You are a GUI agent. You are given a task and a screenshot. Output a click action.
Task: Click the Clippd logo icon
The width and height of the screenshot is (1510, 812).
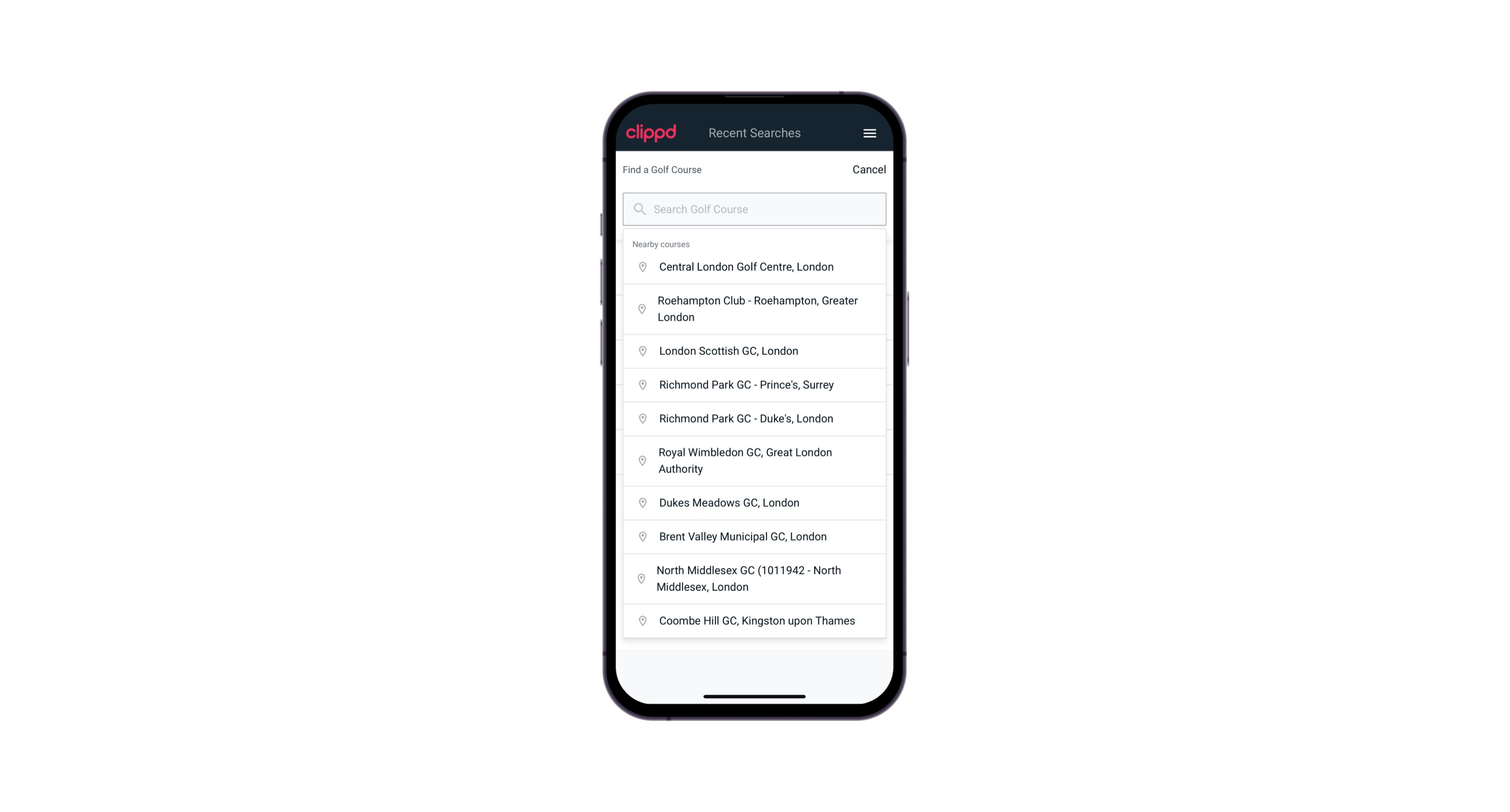[x=651, y=133]
